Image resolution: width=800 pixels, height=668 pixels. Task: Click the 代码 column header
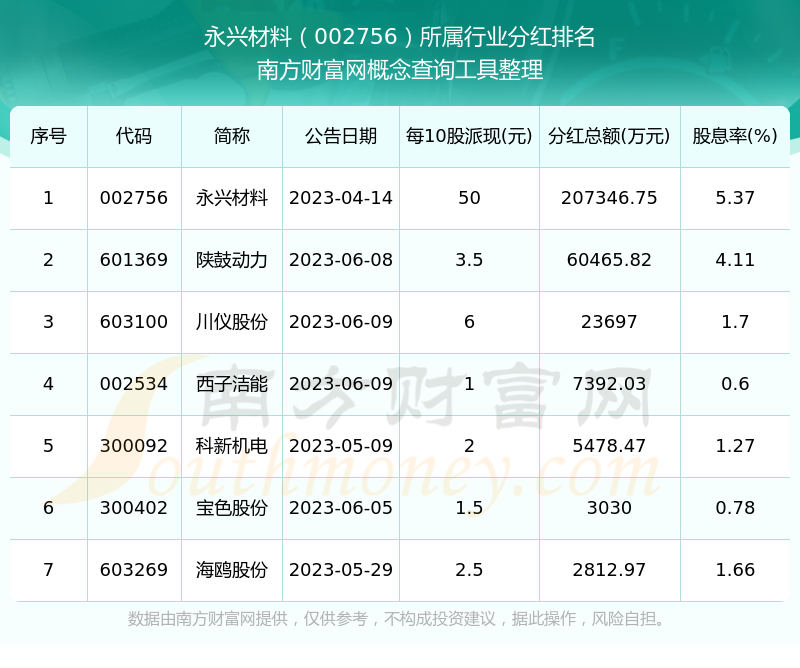click(134, 136)
